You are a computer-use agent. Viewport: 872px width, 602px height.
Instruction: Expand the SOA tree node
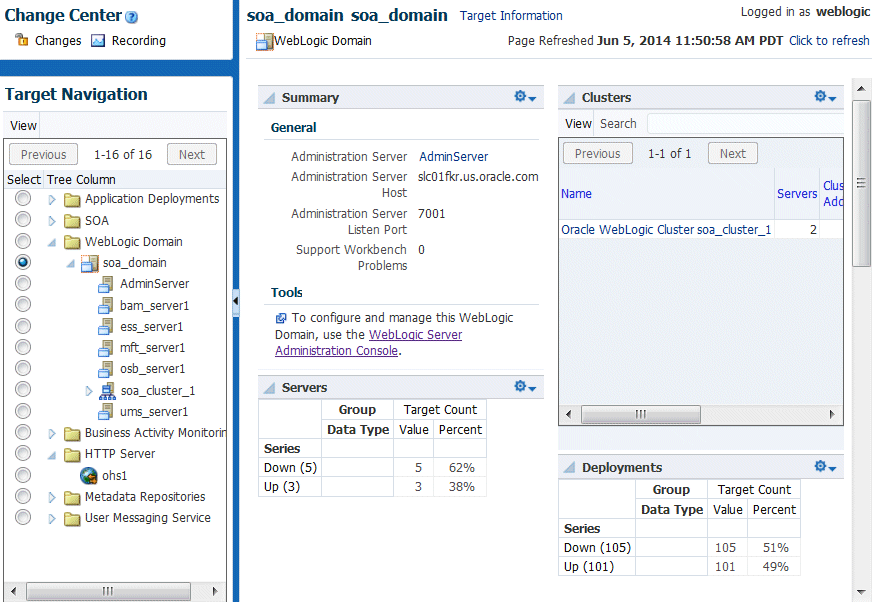[52, 221]
